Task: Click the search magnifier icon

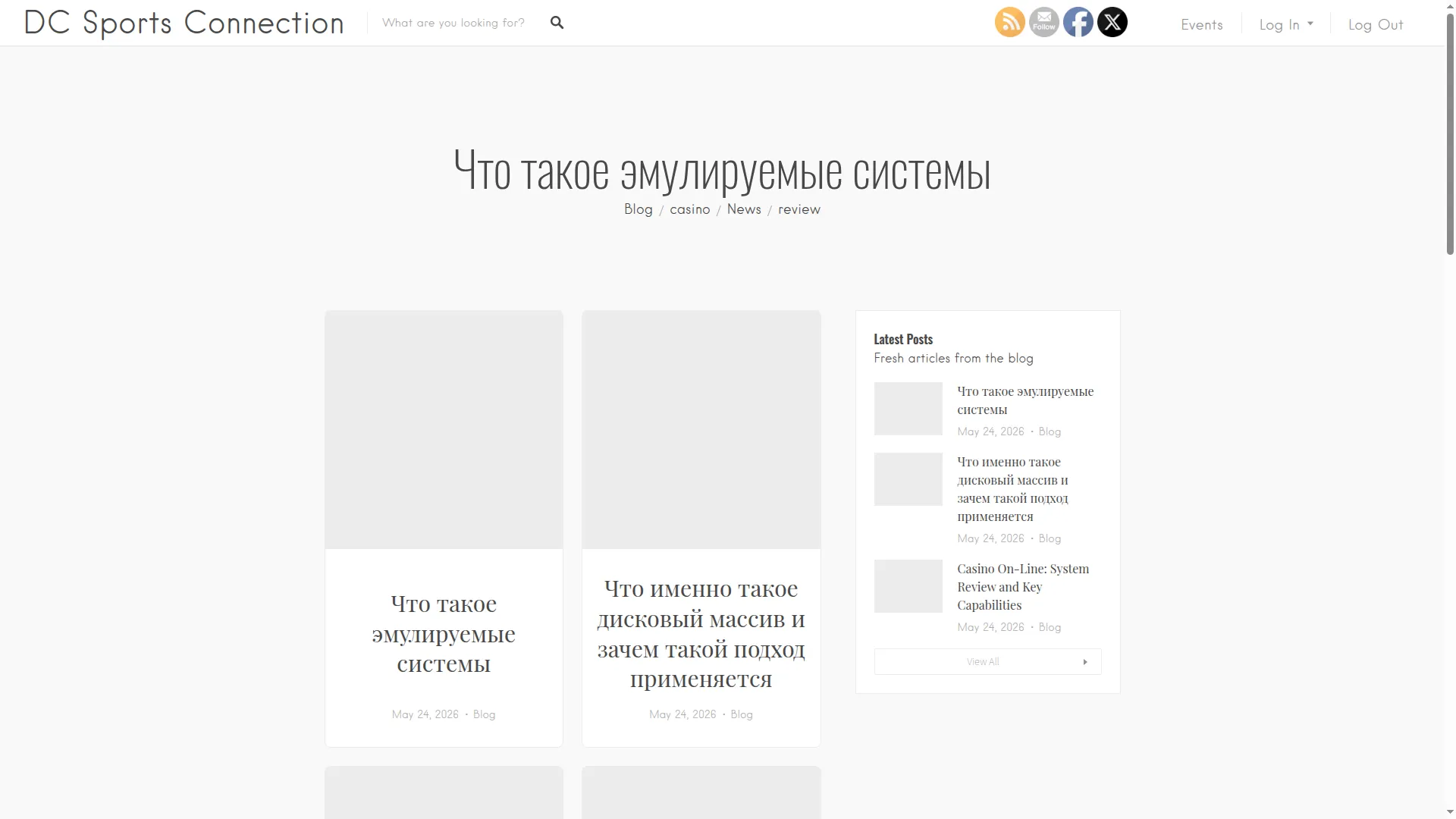Action: click(557, 23)
